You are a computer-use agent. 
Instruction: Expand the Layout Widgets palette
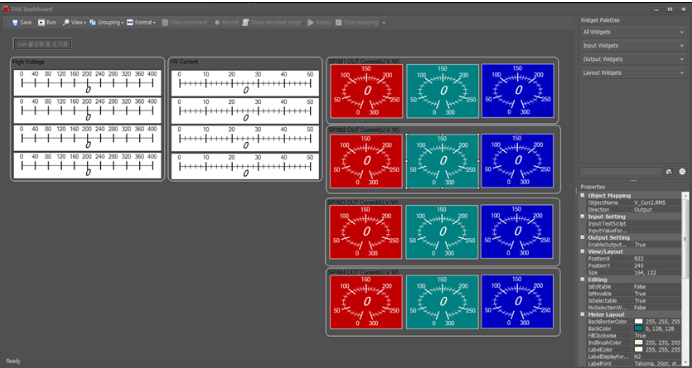coord(633,73)
